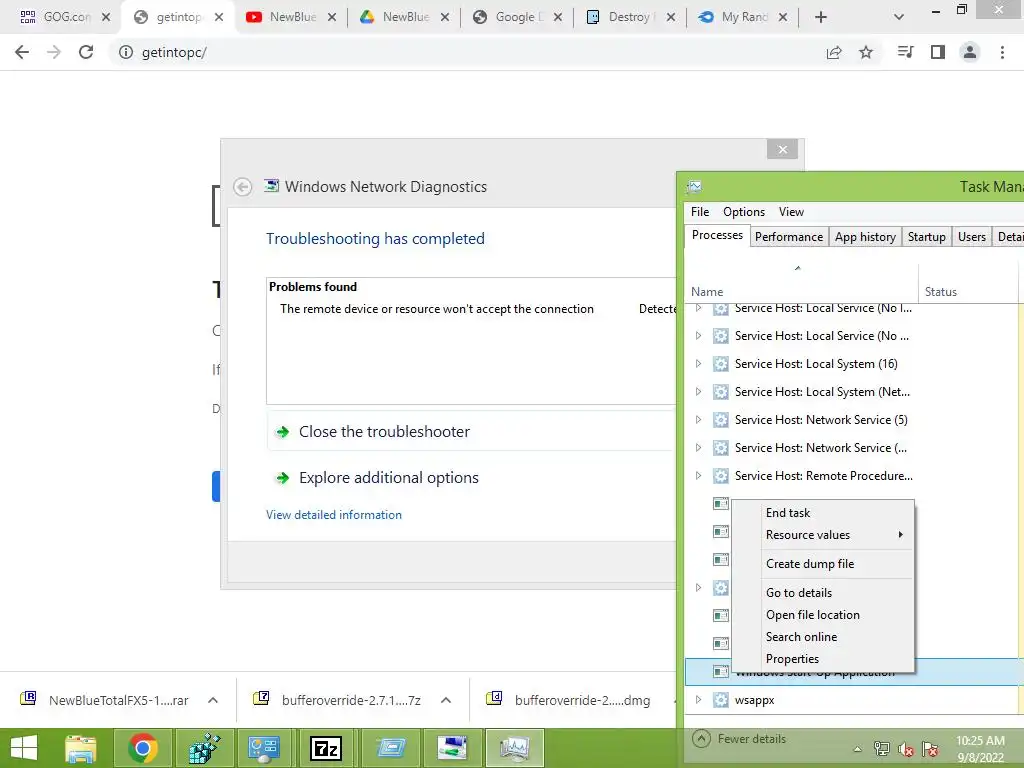
Task: Open a new Chrome tab
Action: (821, 18)
